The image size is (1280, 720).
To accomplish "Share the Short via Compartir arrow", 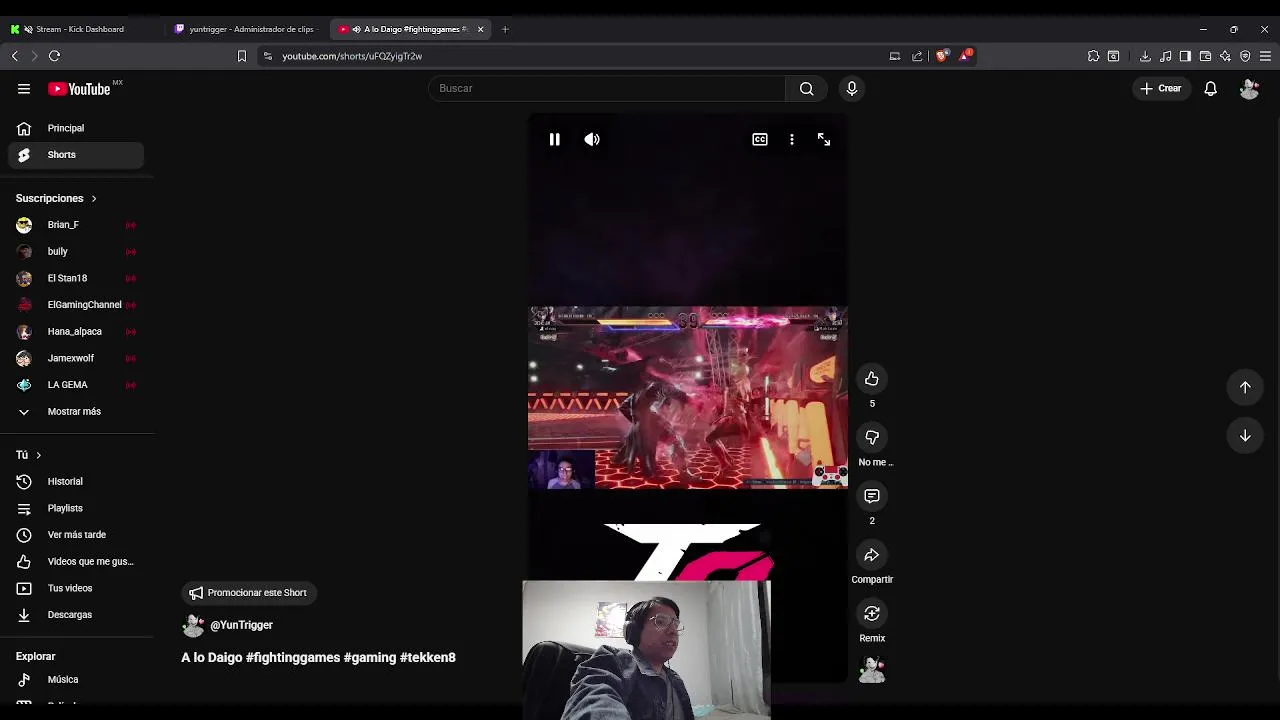I will point(872,555).
